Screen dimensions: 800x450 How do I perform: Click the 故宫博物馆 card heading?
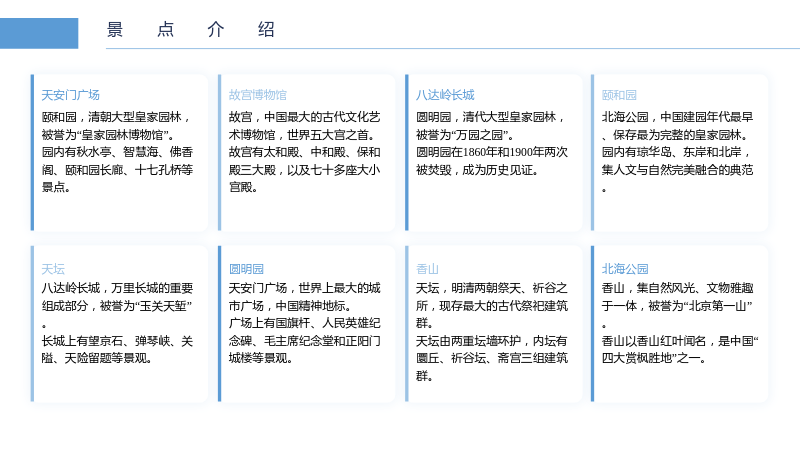[258, 95]
